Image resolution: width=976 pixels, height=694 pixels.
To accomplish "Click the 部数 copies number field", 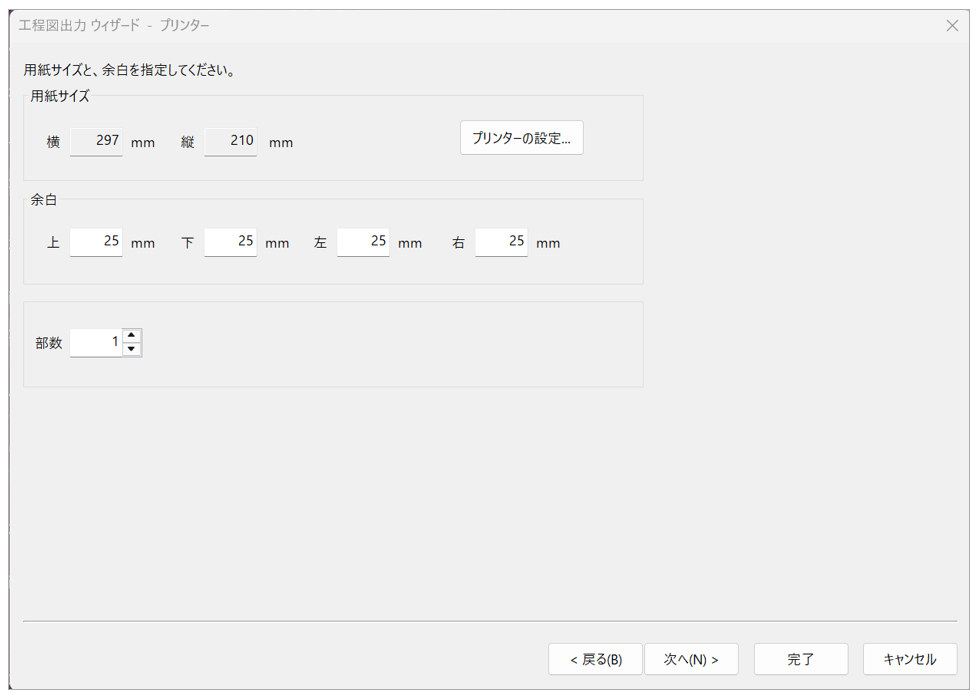I will click(97, 343).
